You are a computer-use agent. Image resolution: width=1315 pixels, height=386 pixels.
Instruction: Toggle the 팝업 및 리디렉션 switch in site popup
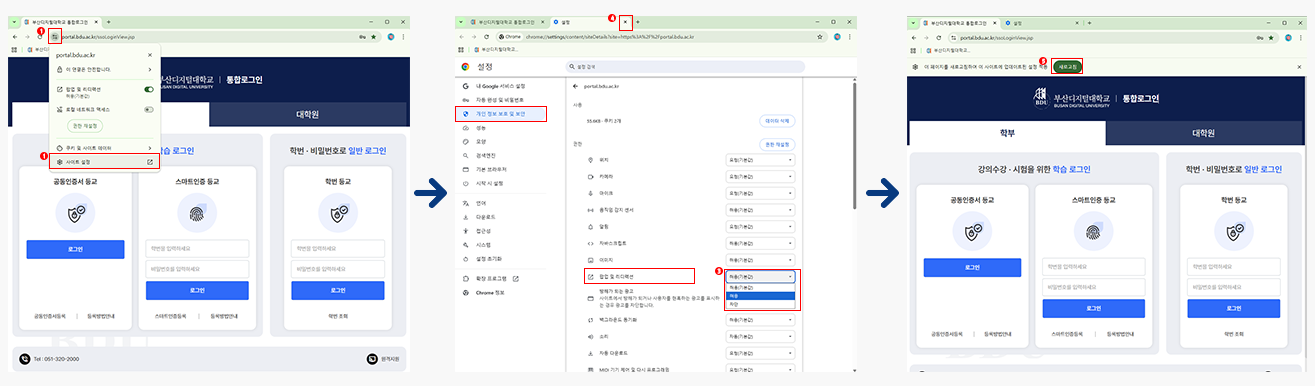[149, 89]
